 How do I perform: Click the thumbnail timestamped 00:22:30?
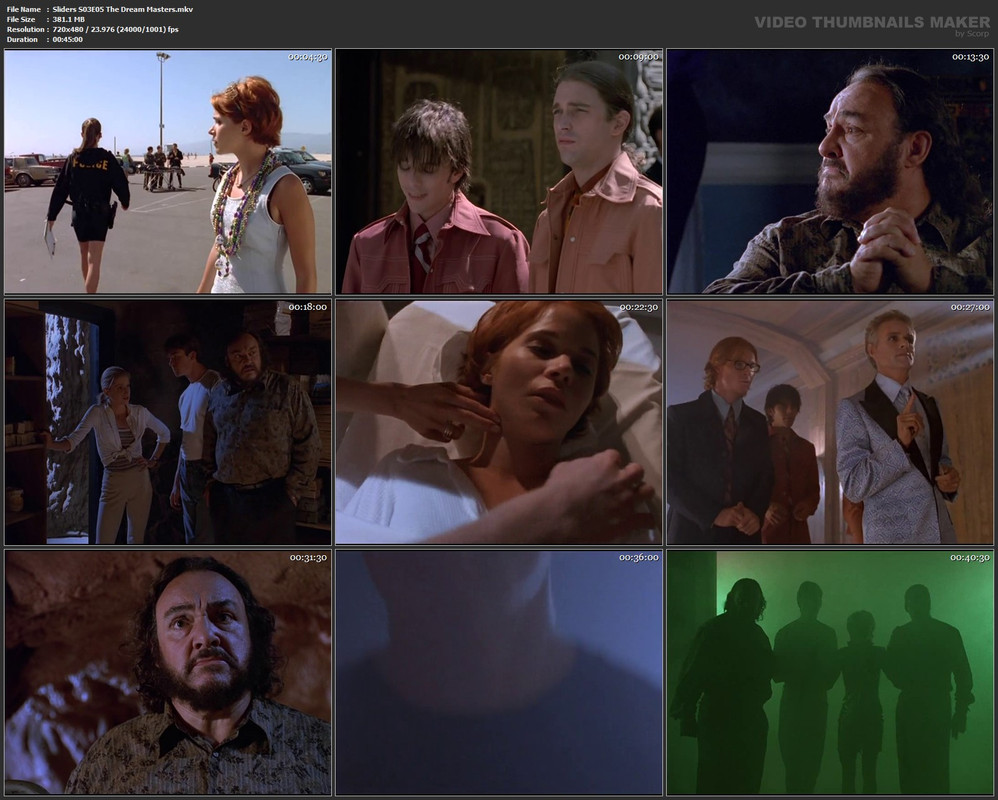coord(499,422)
